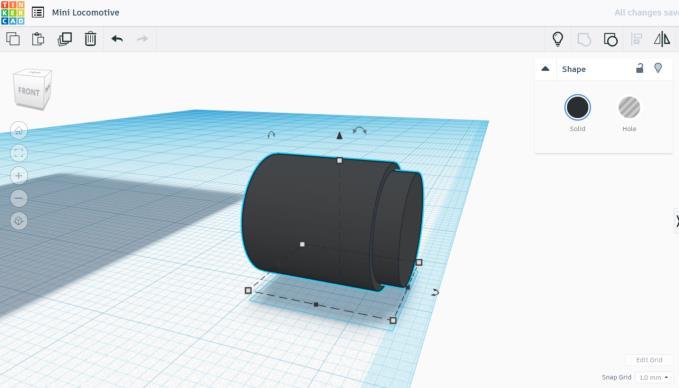Click the rotation handle near right corner
Screen dimensions: 679x388
click(x=435, y=292)
